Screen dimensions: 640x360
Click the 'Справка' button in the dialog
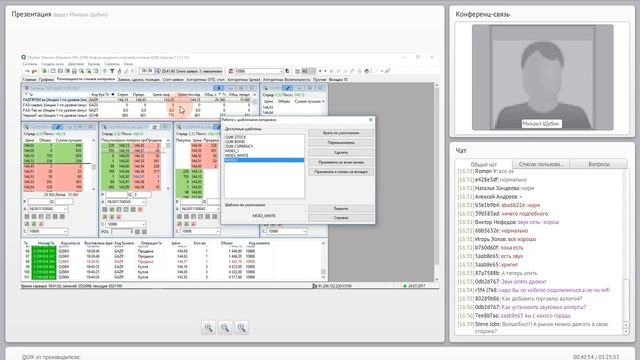[341, 218]
